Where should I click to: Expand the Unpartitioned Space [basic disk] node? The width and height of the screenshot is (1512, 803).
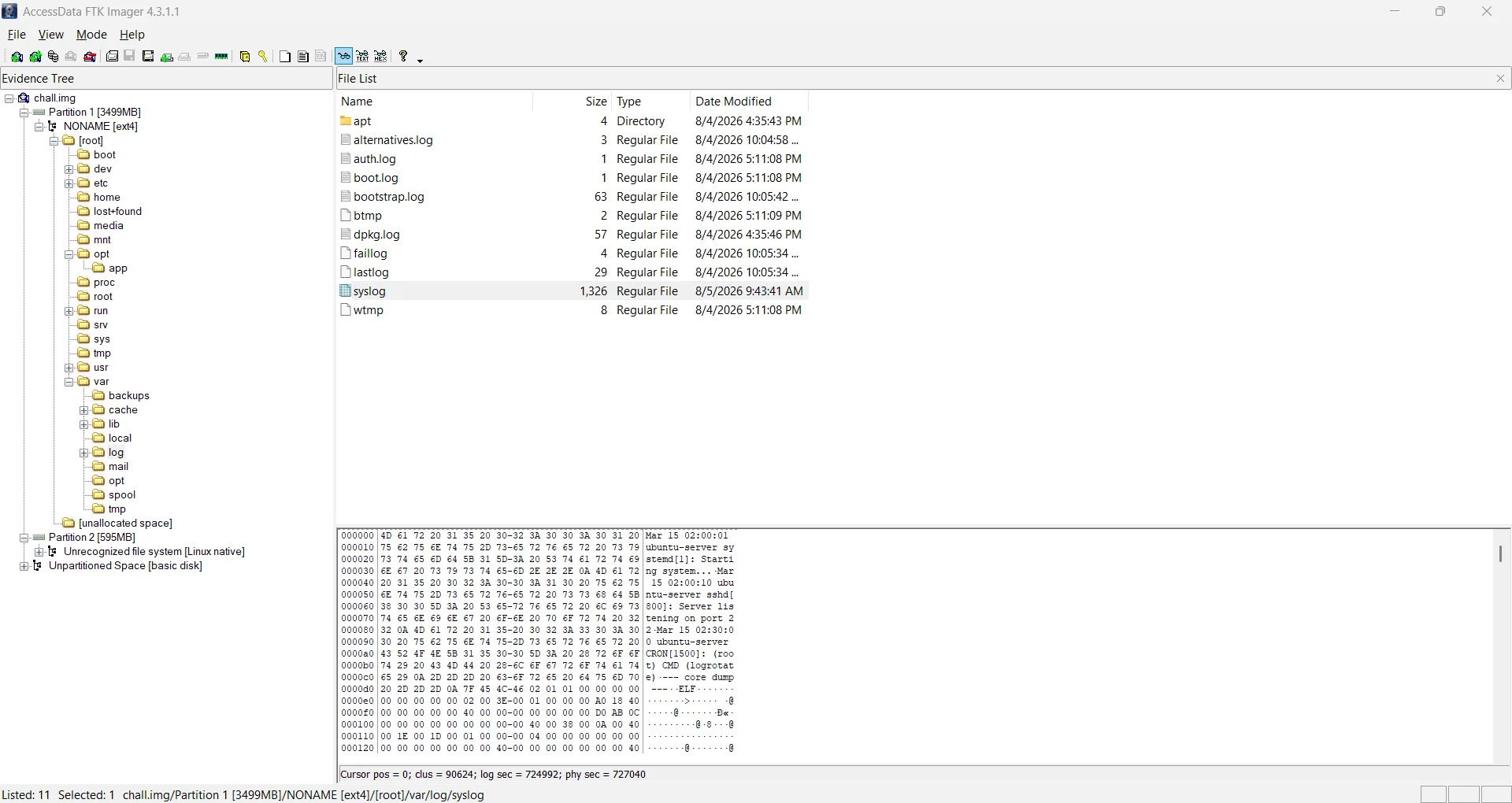pos(24,566)
